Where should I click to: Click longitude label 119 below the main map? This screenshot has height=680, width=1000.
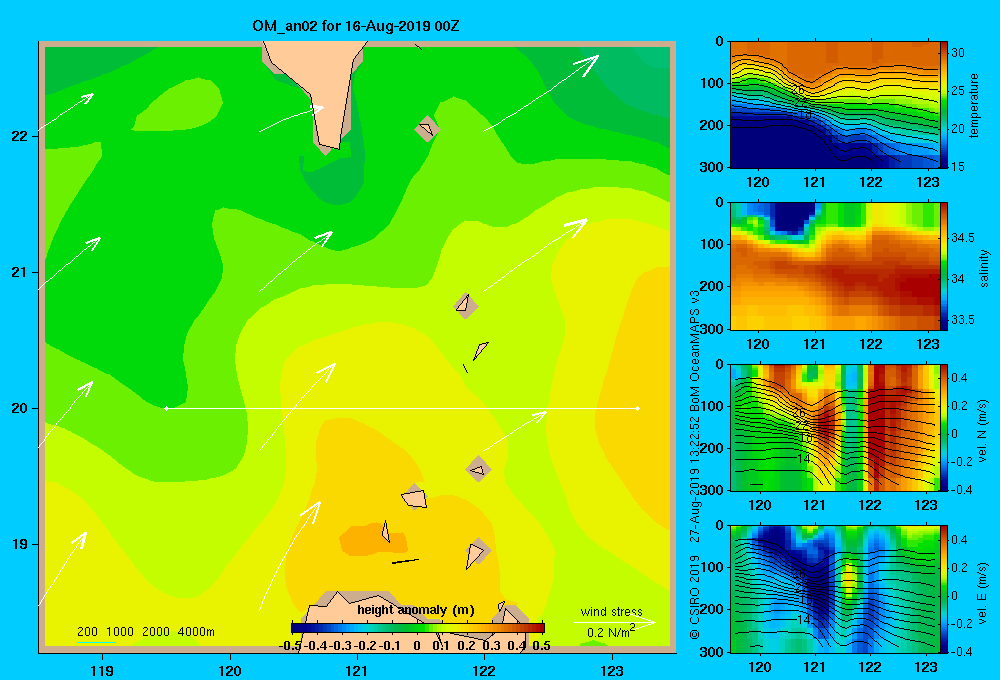pos(102,670)
